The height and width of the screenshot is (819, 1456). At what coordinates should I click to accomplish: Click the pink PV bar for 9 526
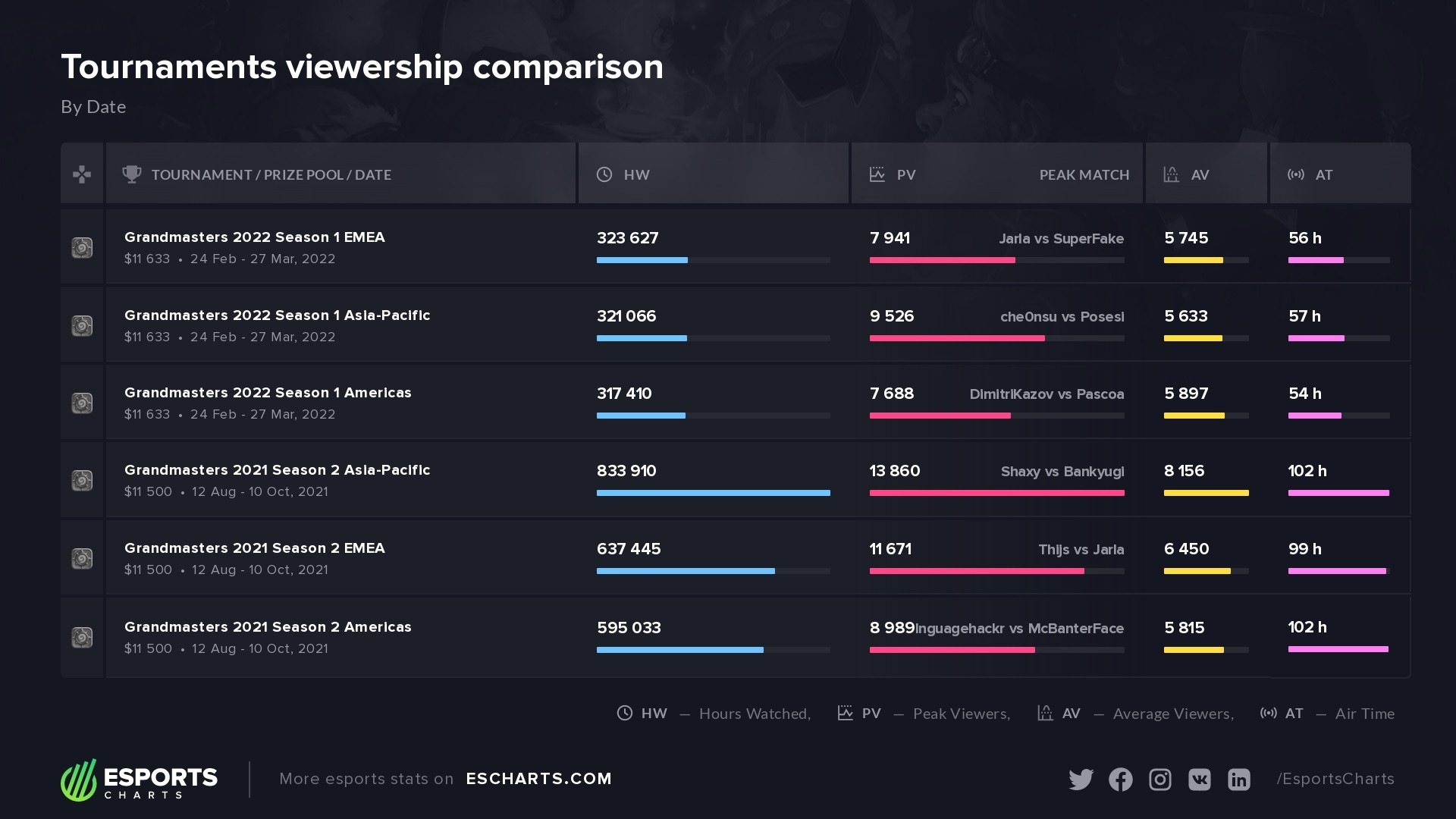(957, 338)
